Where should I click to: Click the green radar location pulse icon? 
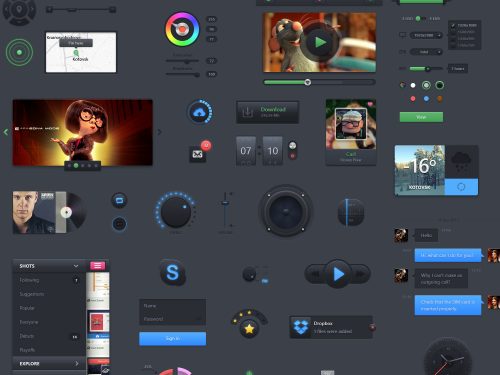(x=19, y=52)
